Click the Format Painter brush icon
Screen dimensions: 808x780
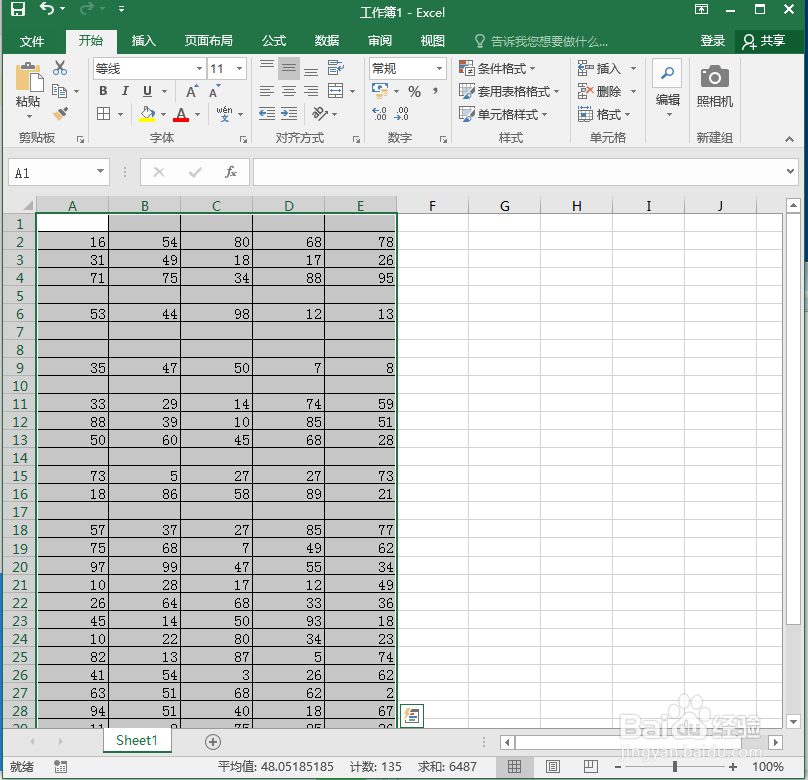pos(60,114)
